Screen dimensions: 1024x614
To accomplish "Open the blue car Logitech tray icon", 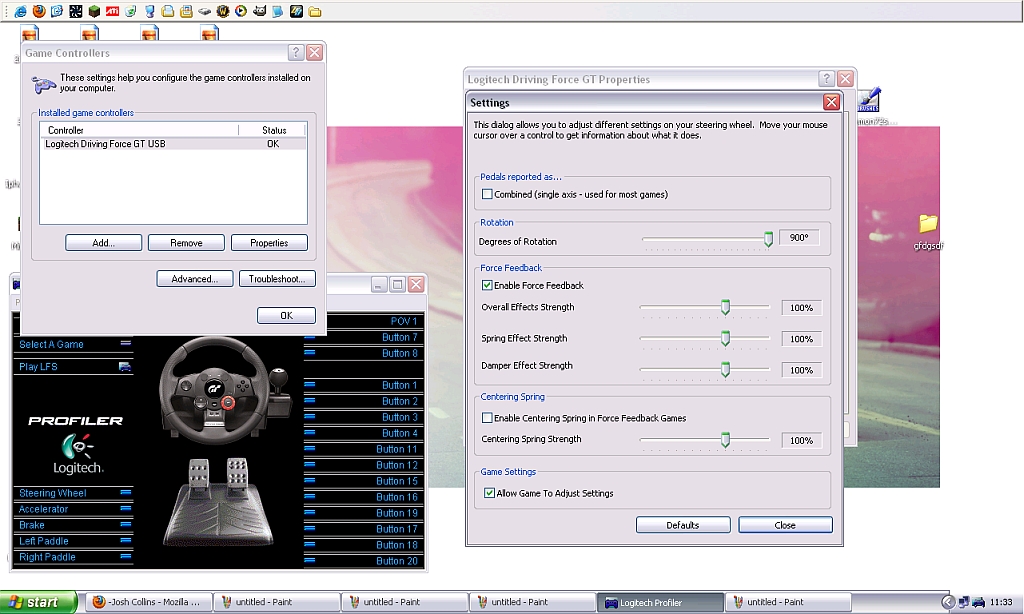I will point(978,602).
